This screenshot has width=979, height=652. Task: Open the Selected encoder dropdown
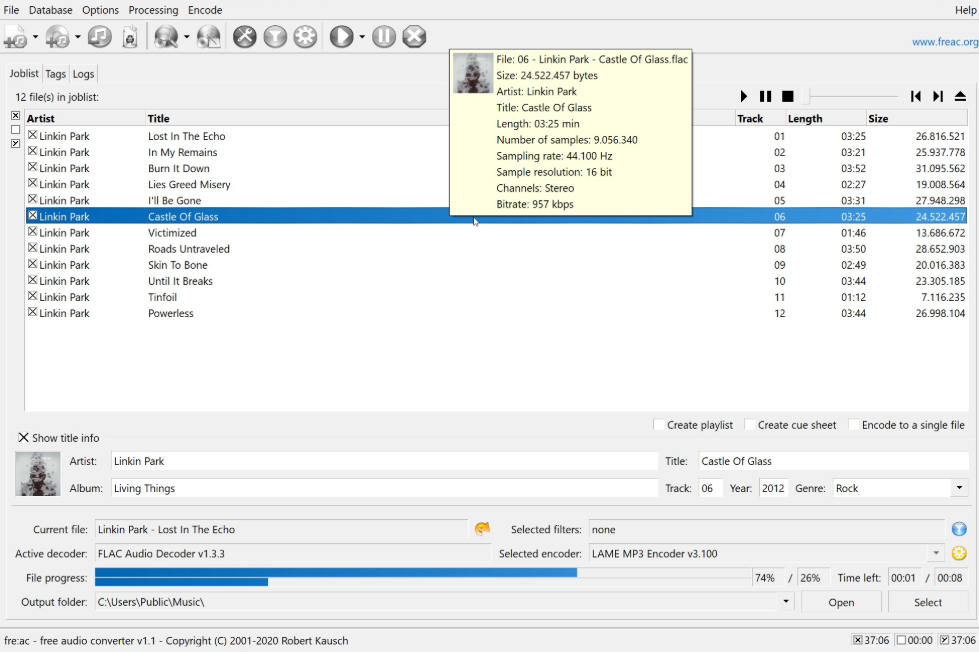click(935, 553)
